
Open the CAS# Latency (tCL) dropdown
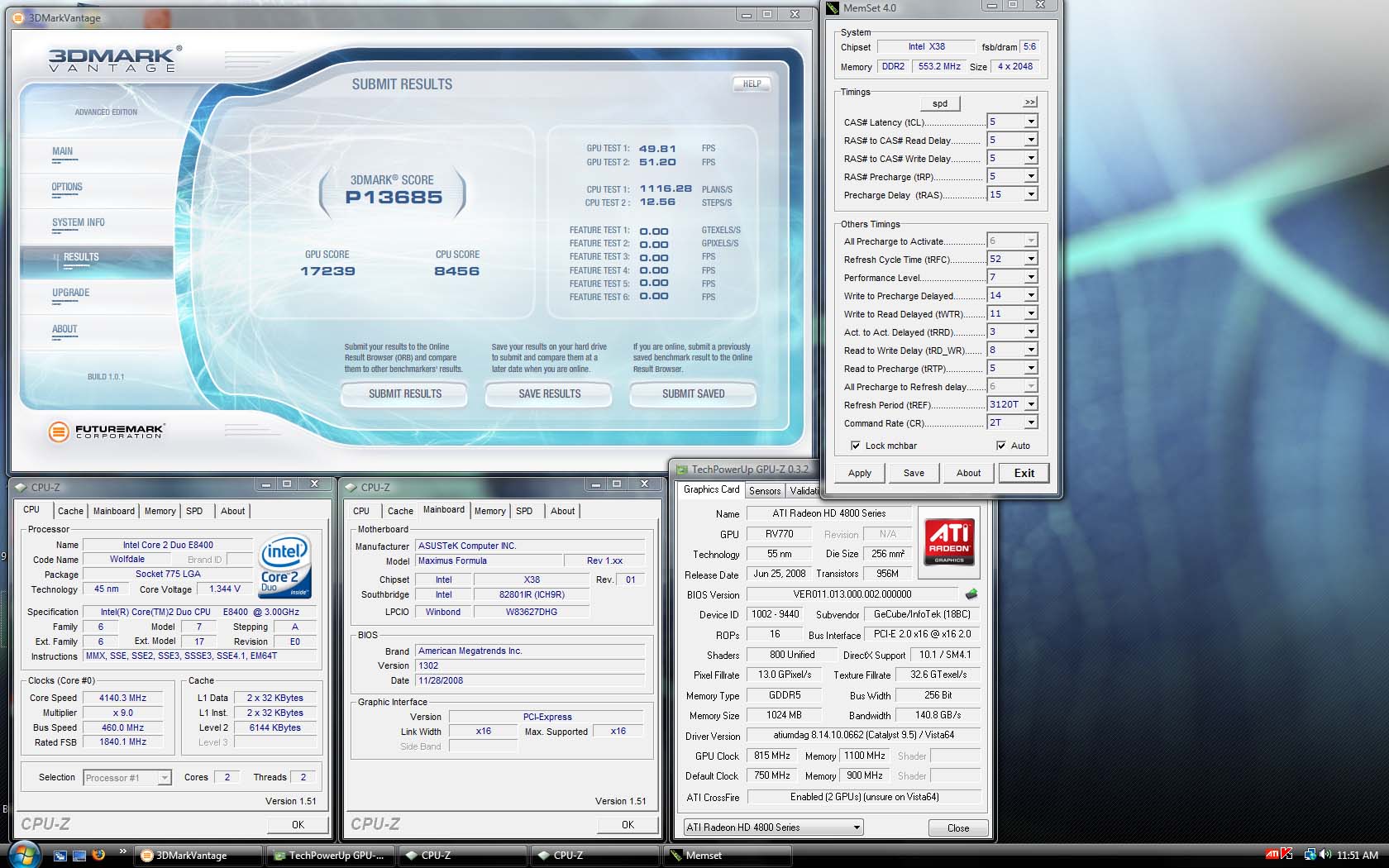tap(1031, 122)
